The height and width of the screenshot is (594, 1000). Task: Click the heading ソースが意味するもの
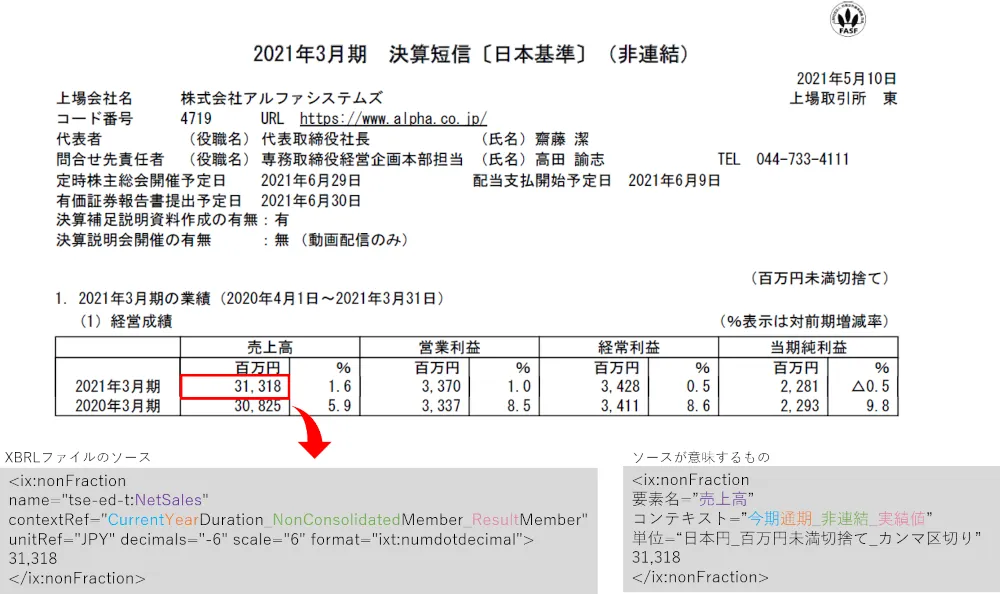701,457
